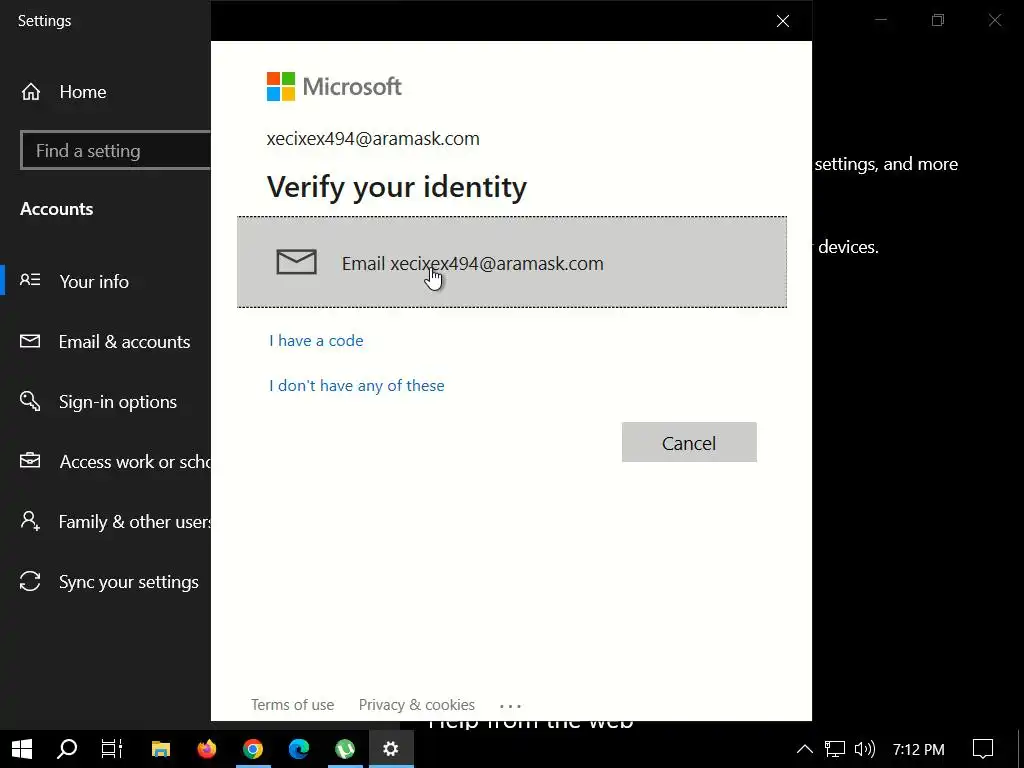Viewport: 1024px width, 768px height.
Task: Click the Settings gear in the taskbar
Action: coord(391,749)
